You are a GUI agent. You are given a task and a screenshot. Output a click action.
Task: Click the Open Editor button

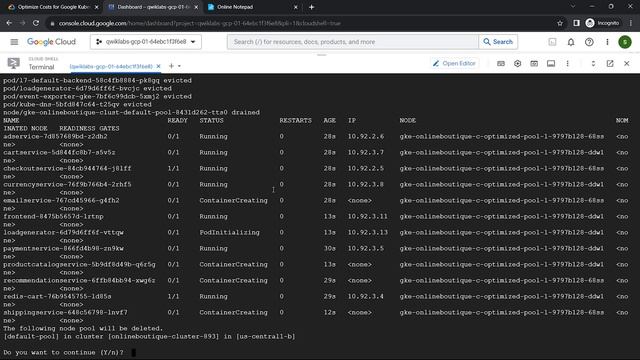tap(455, 63)
